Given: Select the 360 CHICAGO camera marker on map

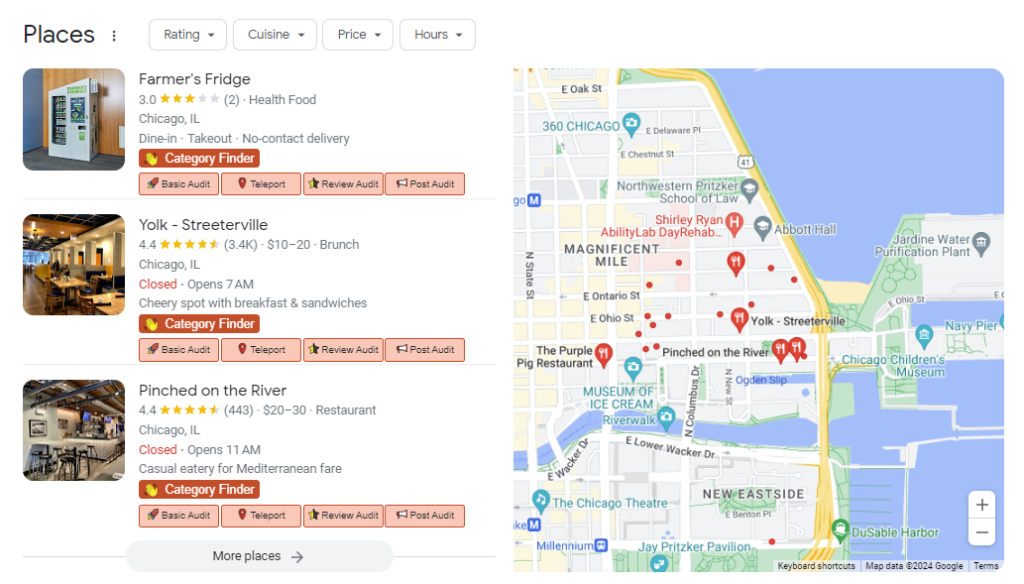Looking at the screenshot, I should pyautogui.click(x=631, y=123).
